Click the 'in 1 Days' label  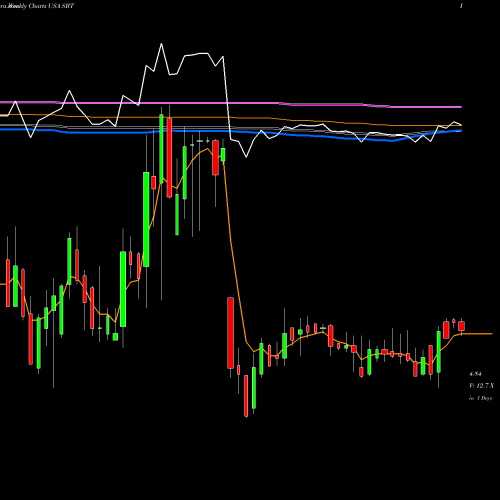point(480,398)
